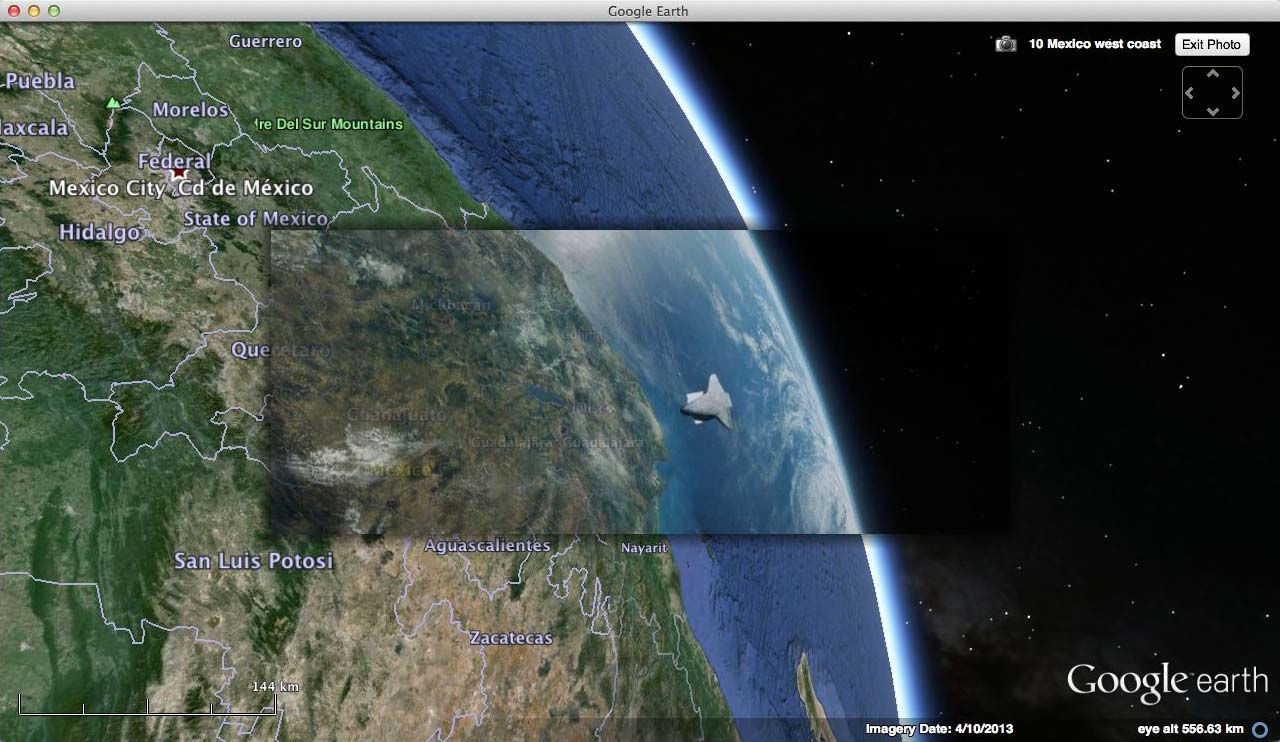Click the 'Morelos' map label
1280x742 pixels.
coord(190,110)
